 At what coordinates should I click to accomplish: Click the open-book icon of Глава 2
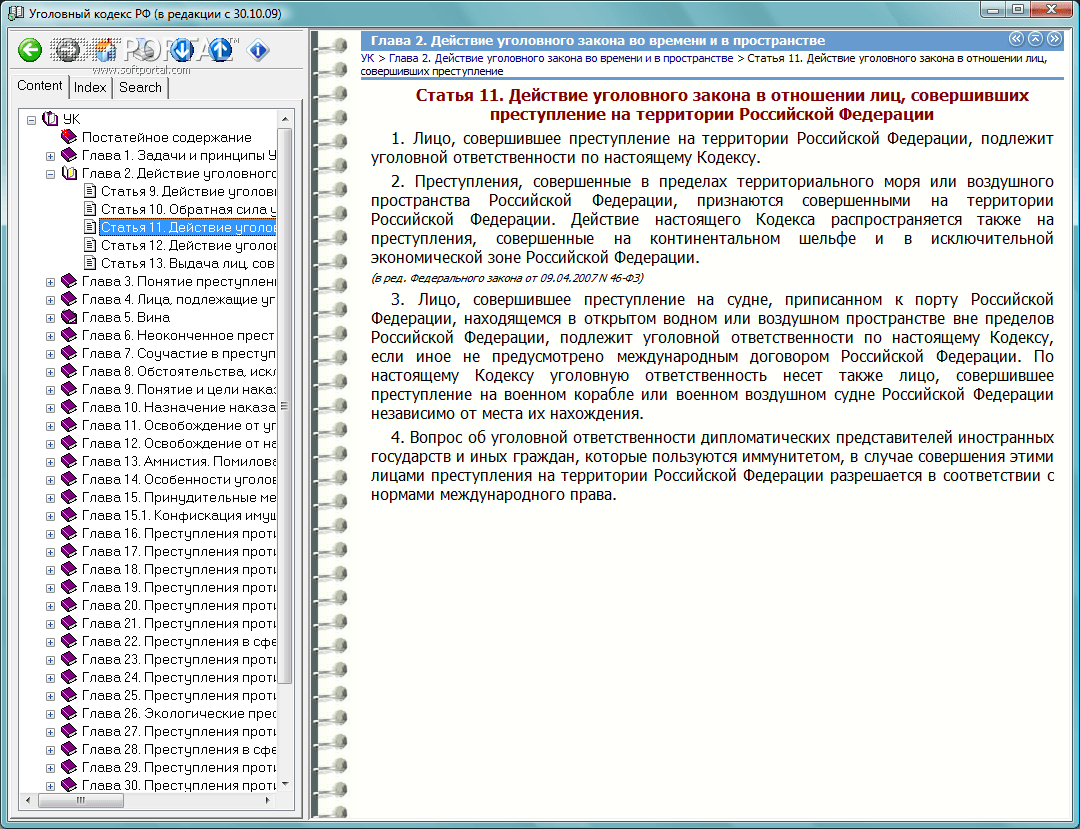point(69,173)
